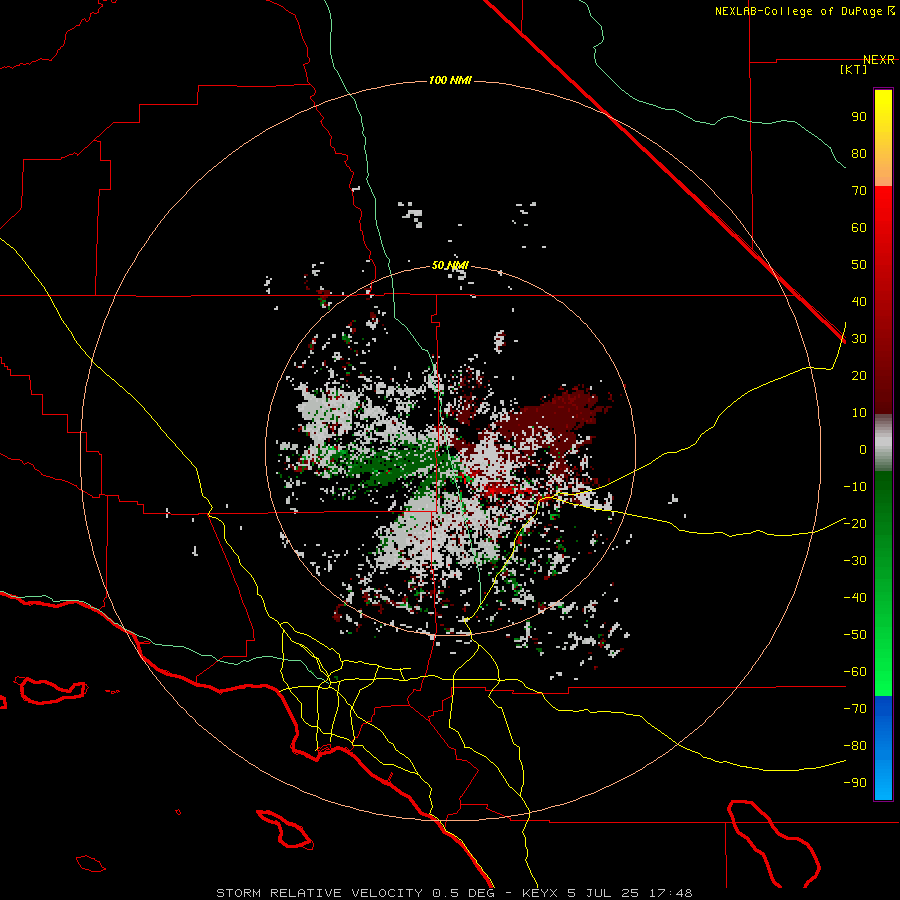
Task: Click the gray zero-velocity segment of color bar
Action: (883, 443)
